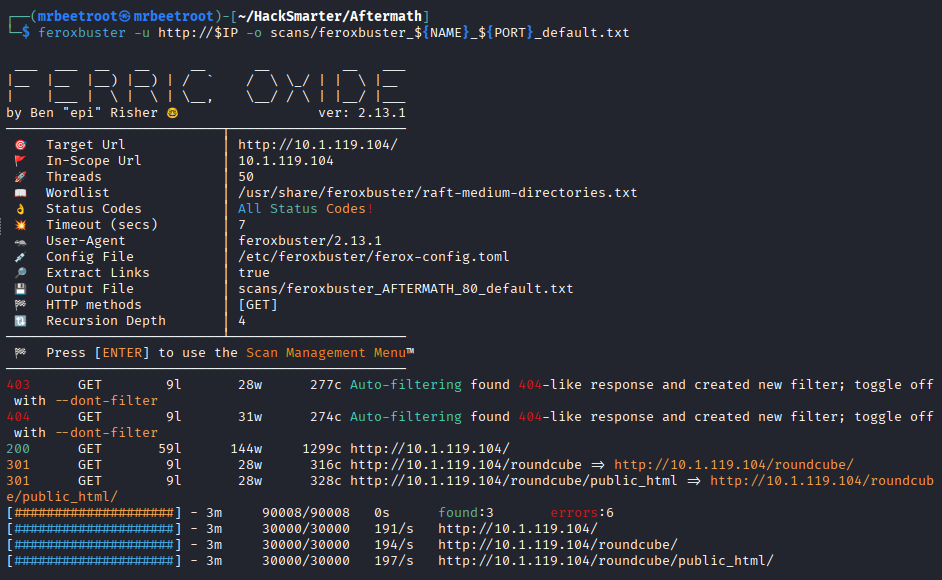Click the magnifier icon beside Extract Links
This screenshot has width=942, height=580.
(20, 273)
